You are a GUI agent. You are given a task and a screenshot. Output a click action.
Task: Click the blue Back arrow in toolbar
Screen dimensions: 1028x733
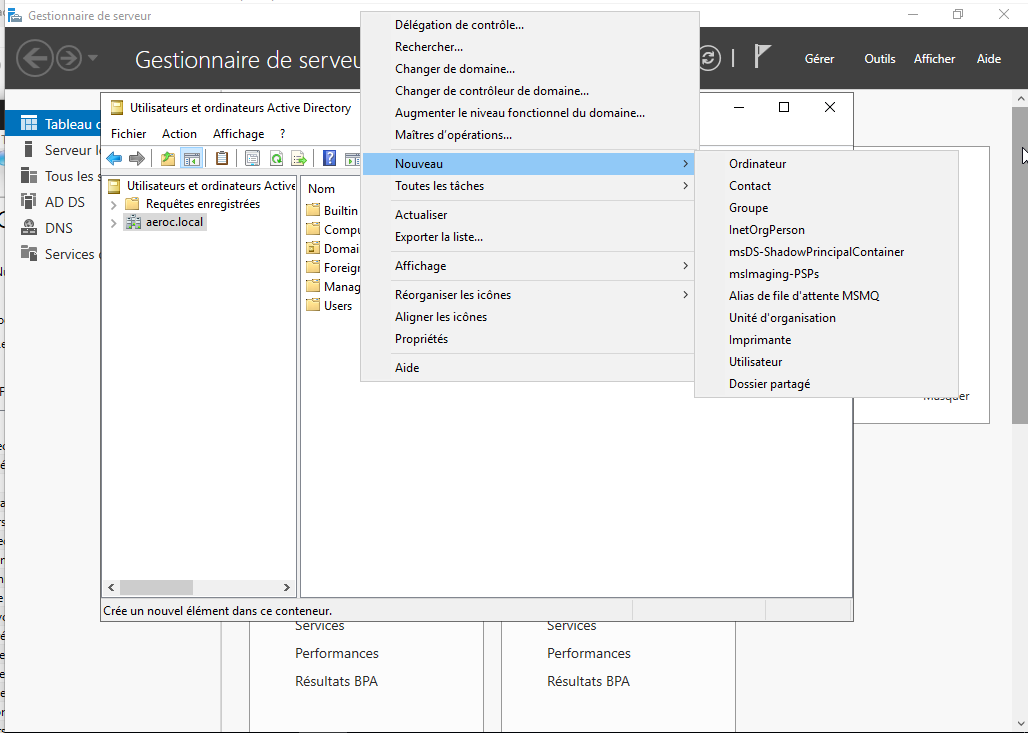pos(114,158)
